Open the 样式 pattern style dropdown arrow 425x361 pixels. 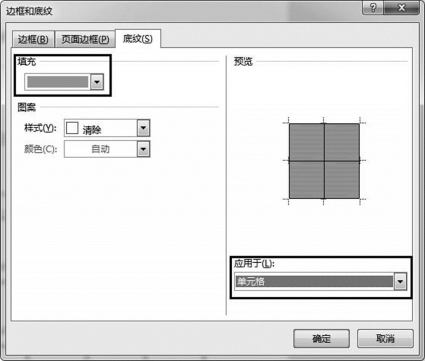click(143, 128)
